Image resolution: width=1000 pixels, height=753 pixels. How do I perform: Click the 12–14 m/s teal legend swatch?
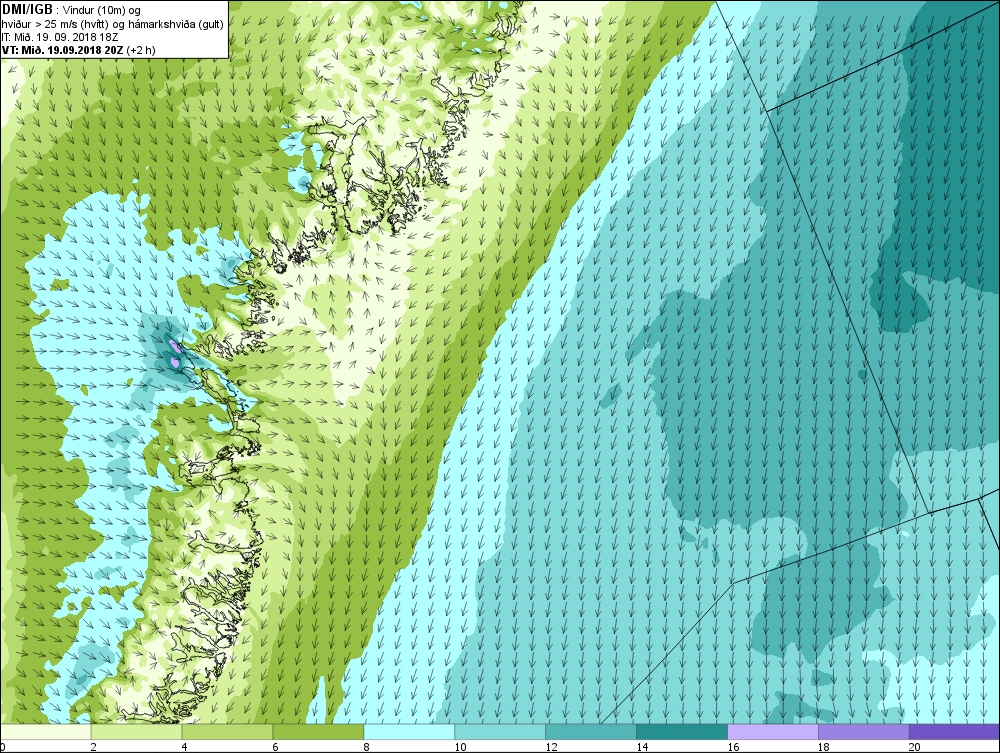591,731
